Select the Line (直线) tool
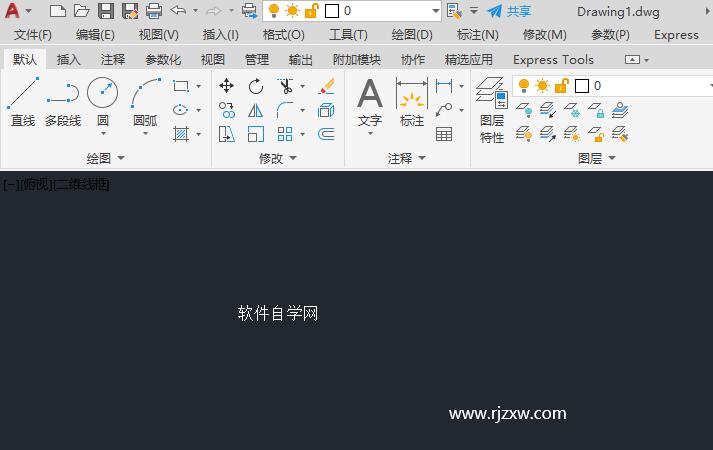The width and height of the screenshot is (713, 450). click(x=23, y=102)
